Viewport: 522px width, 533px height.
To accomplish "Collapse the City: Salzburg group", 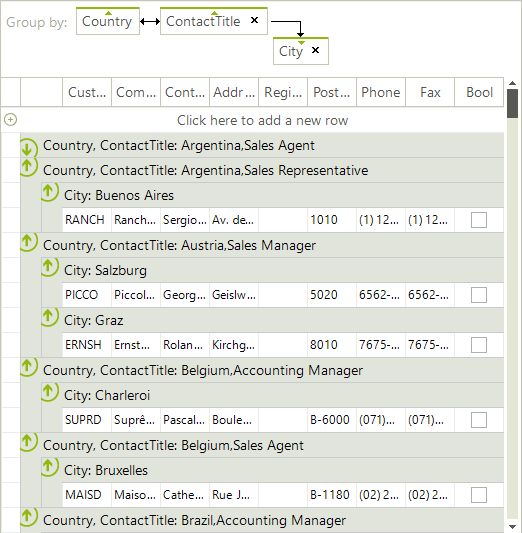I will click(49, 267).
